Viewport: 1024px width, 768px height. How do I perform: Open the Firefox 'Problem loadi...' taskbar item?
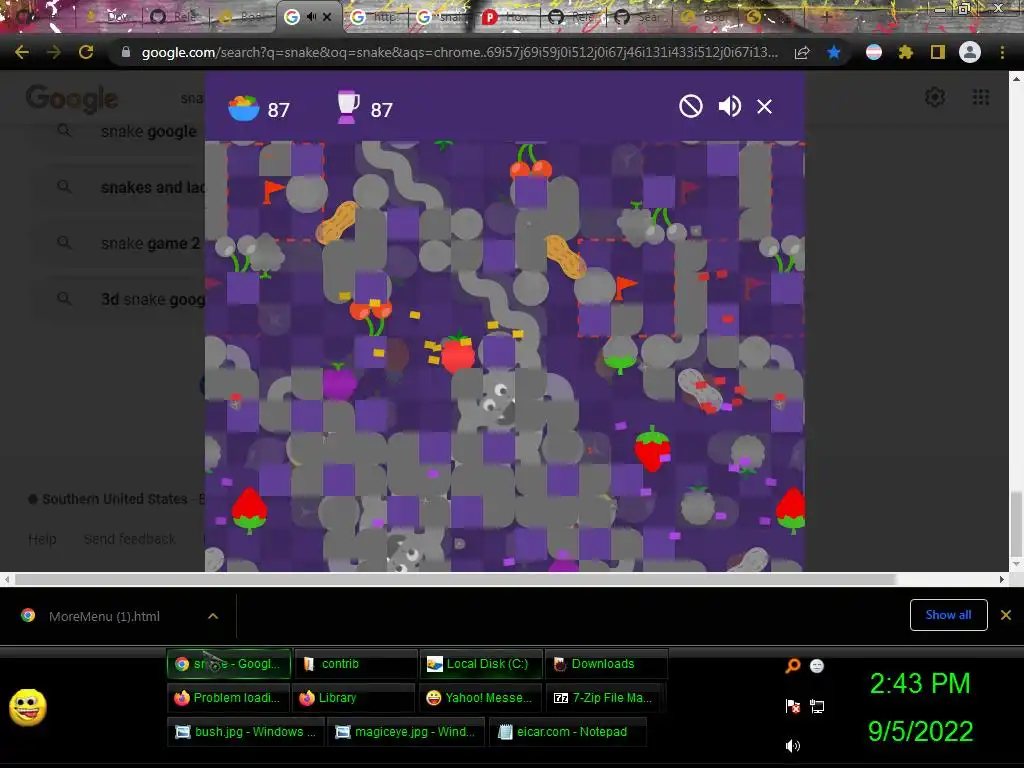[227, 697]
